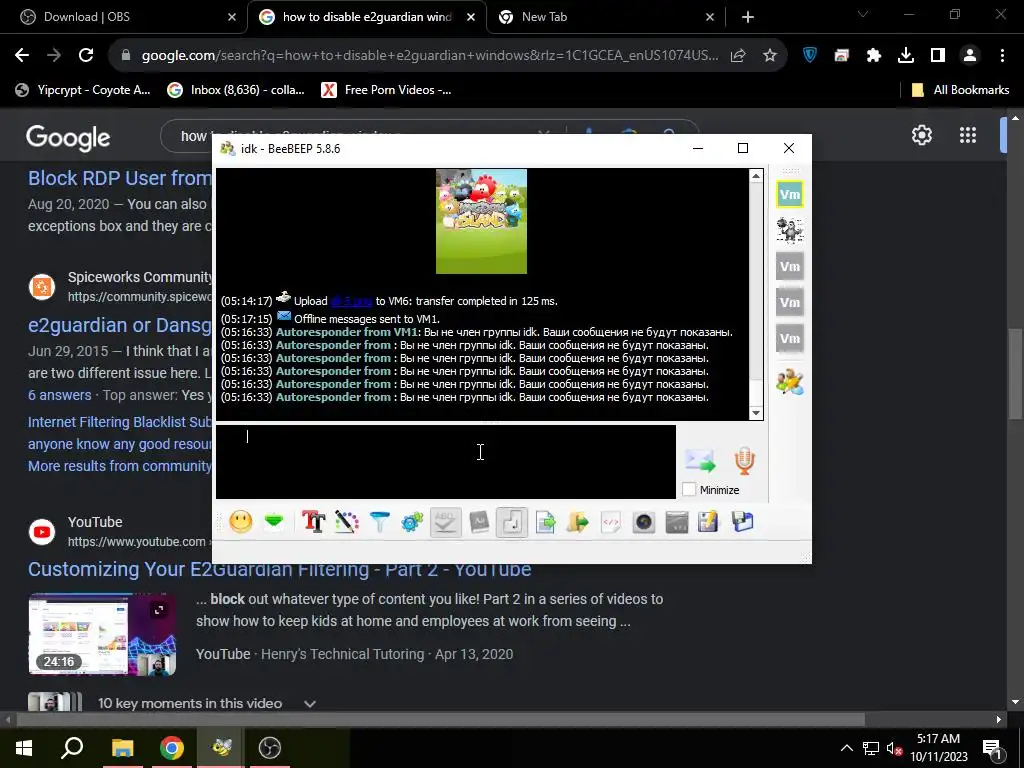This screenshot has width=1024, height=768.
Task: Select the gorilla avatar user in sidebar
Action: [x=790, y=230]
